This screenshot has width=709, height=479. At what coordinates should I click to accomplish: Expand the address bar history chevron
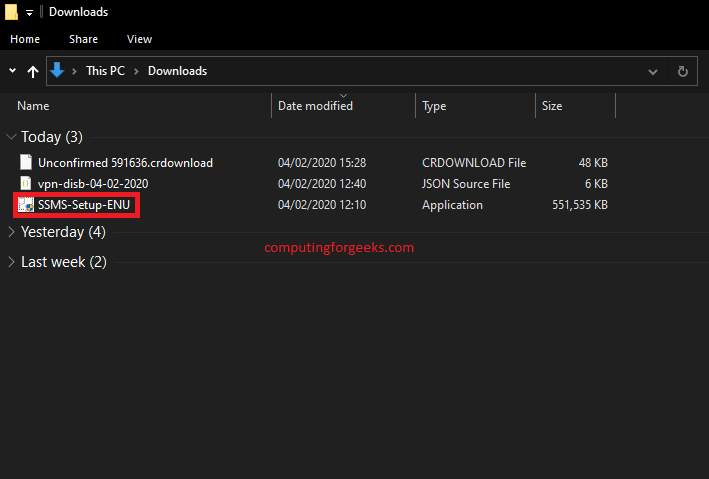pyautogui.click(x=652, y=71)
